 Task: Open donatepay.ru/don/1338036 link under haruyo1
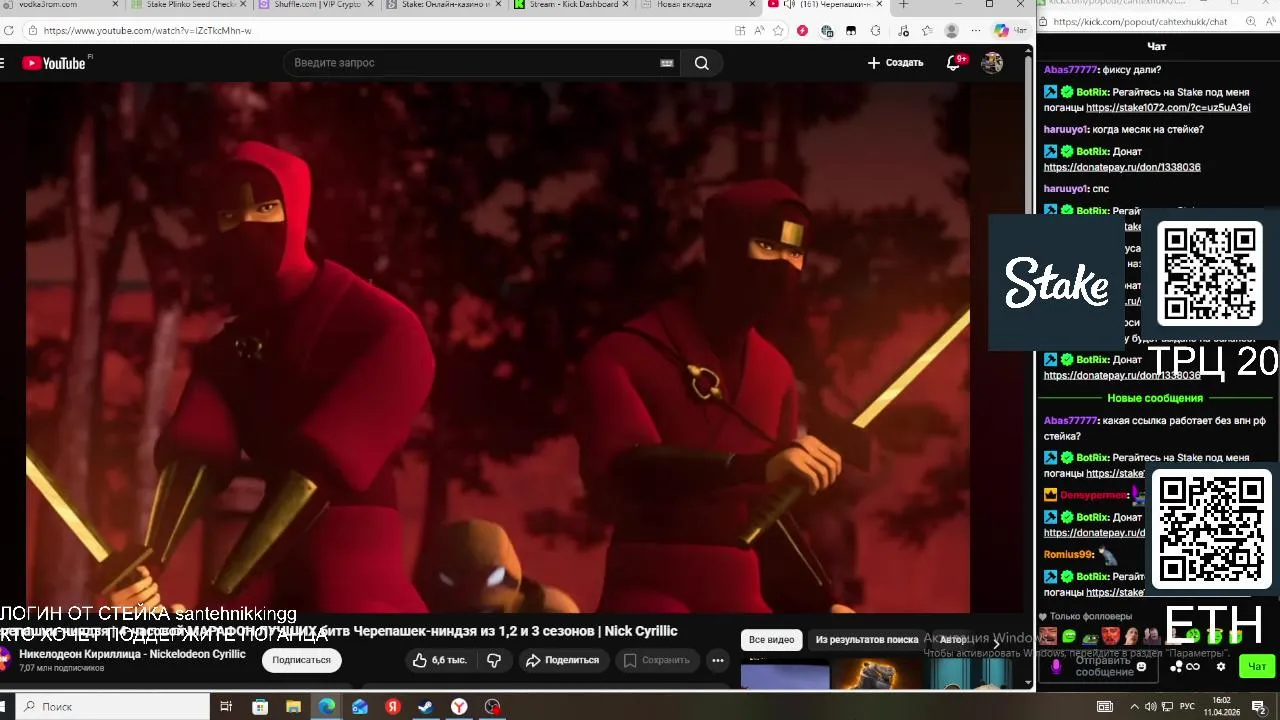(1122, 167)
